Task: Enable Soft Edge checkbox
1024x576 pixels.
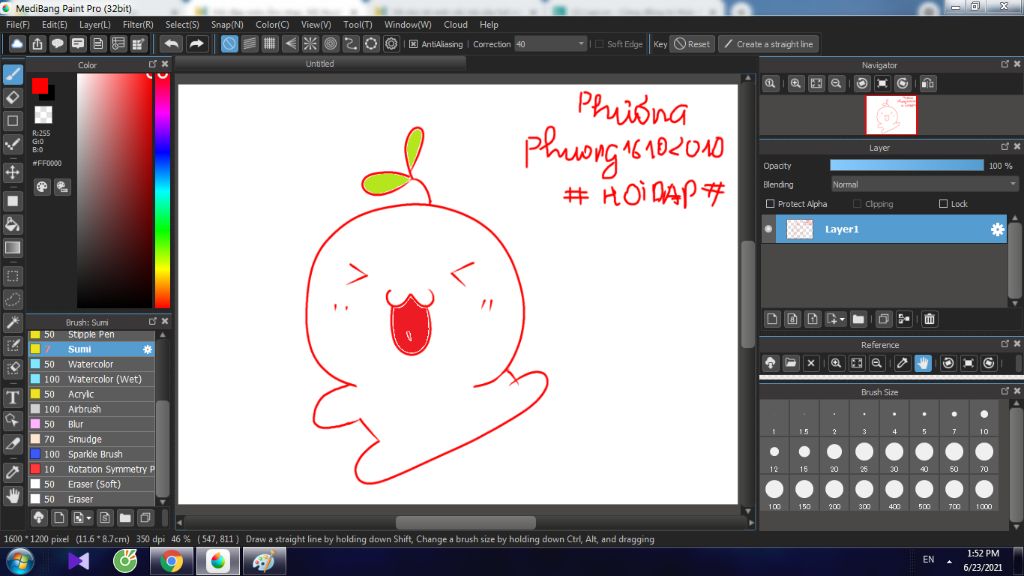Action: (x=600, y=44)
